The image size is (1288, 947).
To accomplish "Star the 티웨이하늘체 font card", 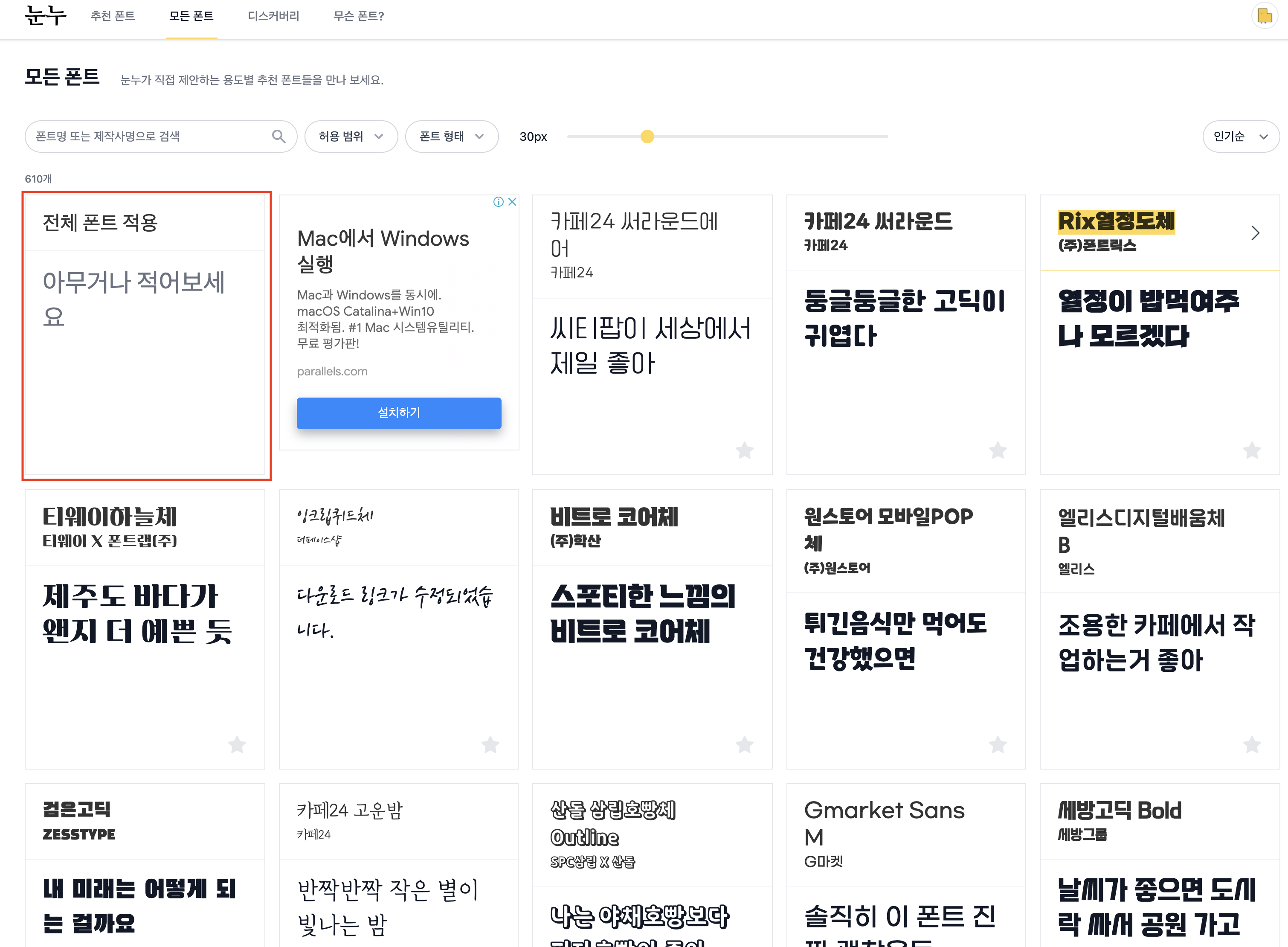I will (237, 745).
